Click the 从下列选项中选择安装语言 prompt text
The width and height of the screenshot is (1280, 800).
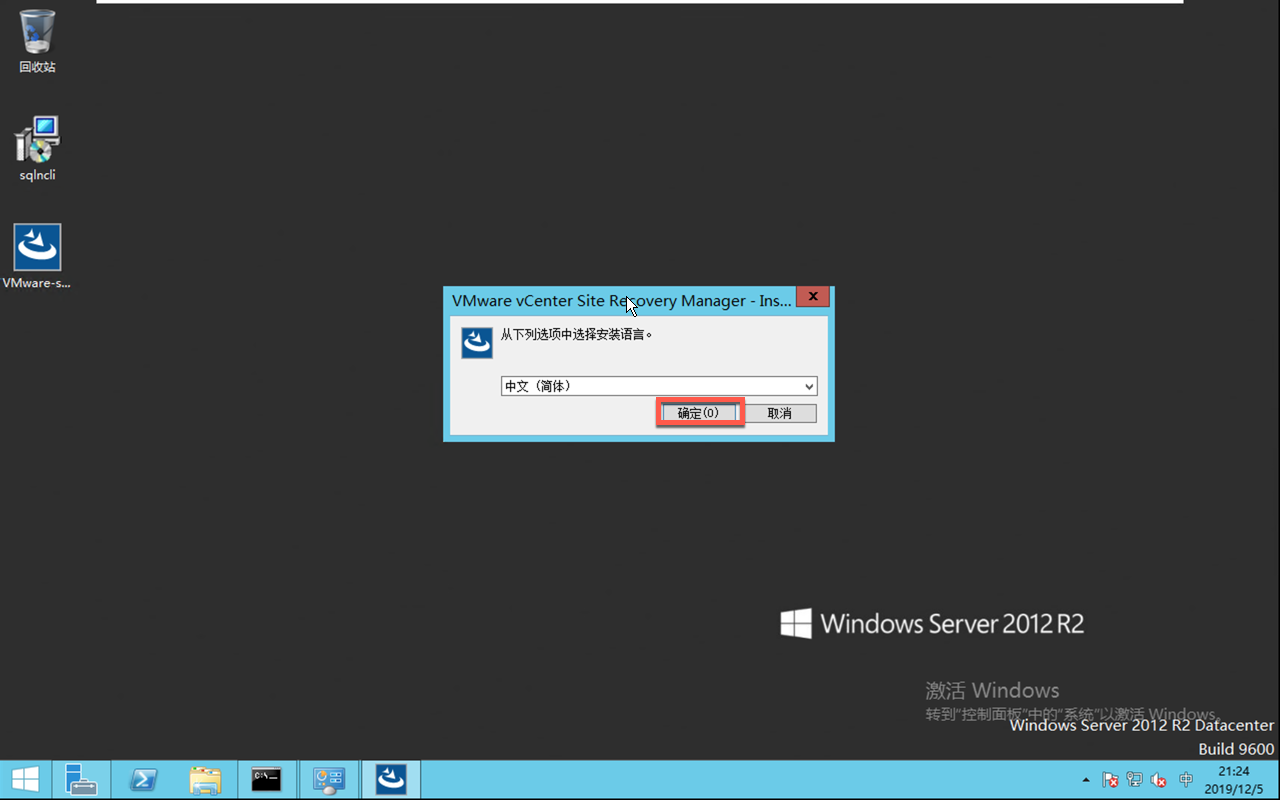coord(576,334)
